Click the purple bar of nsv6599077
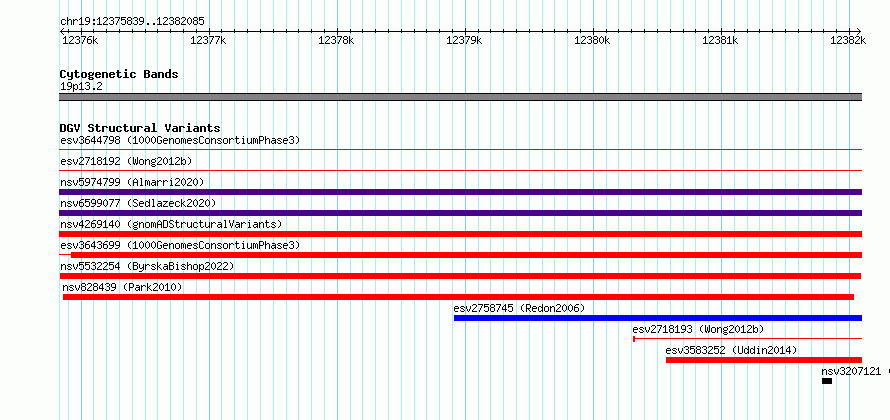 pyautogui.click(x=460, y=213)
